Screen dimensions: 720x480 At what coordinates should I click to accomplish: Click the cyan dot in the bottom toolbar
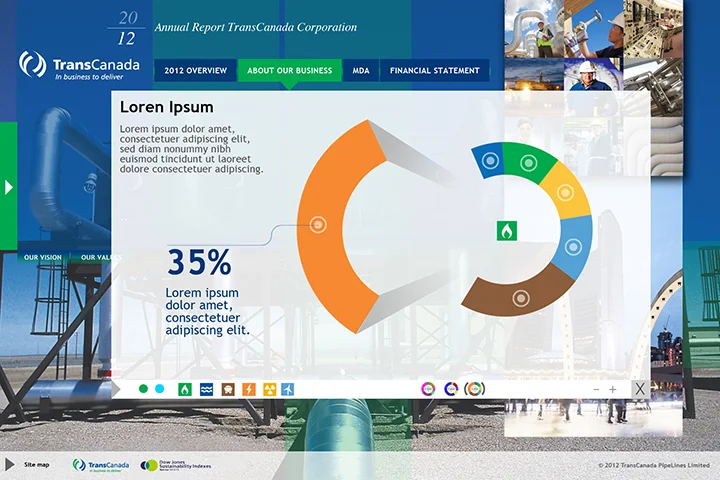point(160,389)
